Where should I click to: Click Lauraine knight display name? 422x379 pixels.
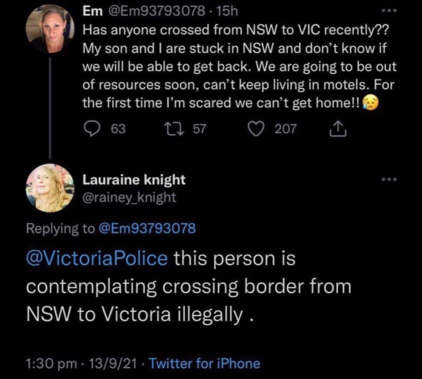pos(134,180)
